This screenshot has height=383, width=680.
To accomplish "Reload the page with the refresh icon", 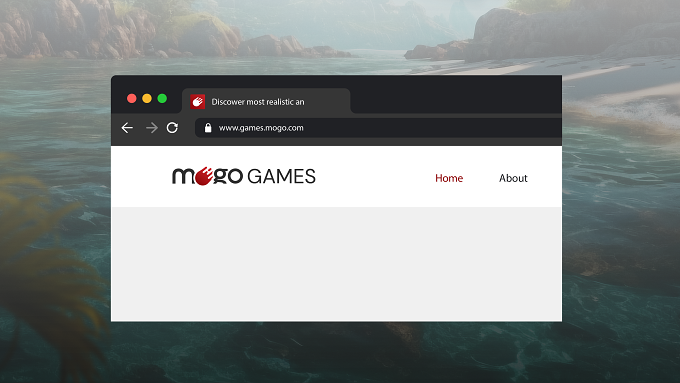I will [172, 128].
